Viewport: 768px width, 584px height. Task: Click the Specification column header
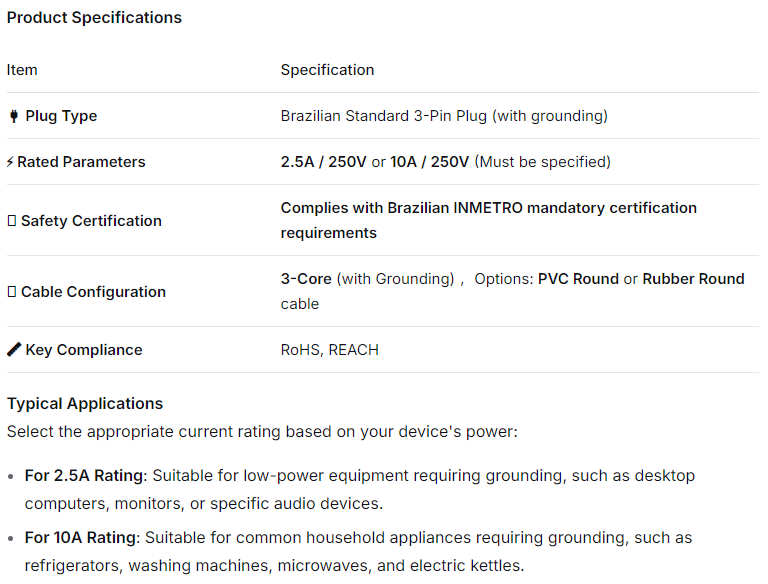(x=327, y=70)
